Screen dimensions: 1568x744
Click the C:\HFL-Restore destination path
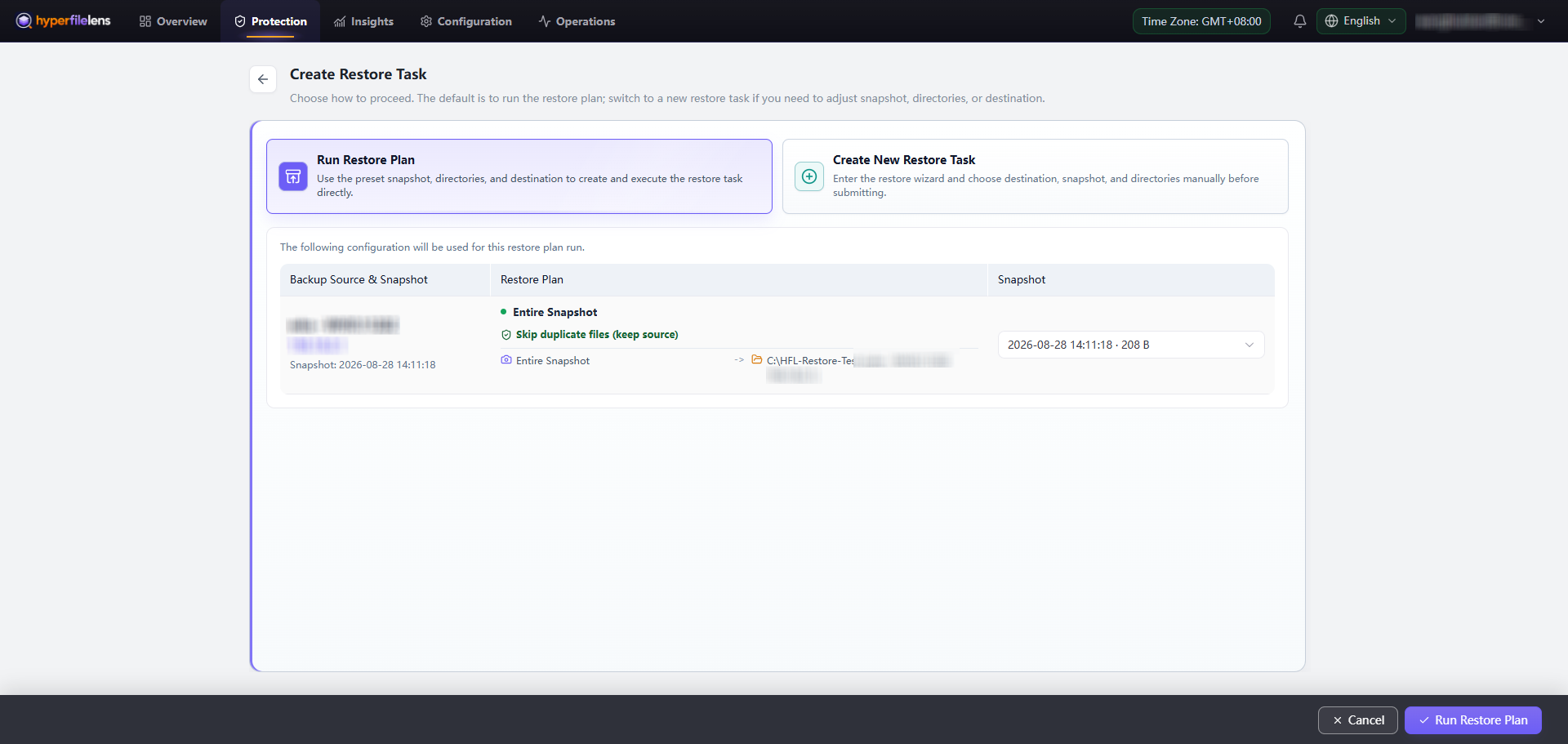(859, 367)
